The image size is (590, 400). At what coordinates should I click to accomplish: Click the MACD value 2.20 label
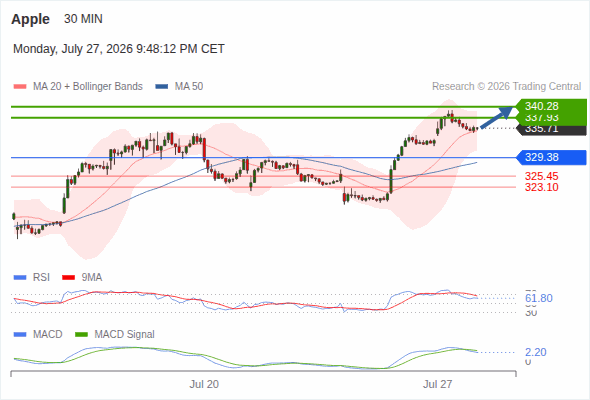tap(535, 353)
